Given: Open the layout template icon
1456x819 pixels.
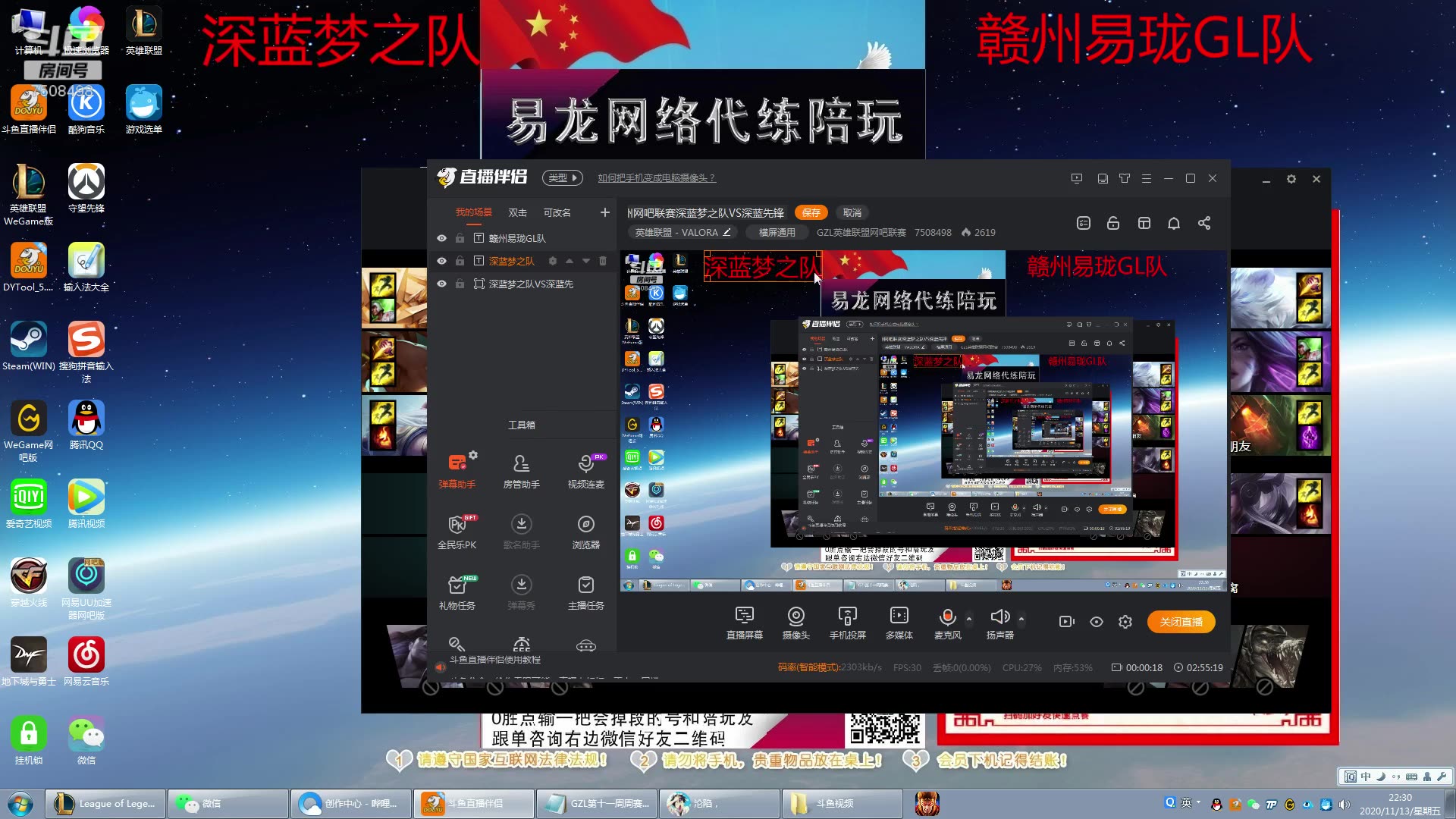Looking at the screenshot, I should (x=1144, y=223).
